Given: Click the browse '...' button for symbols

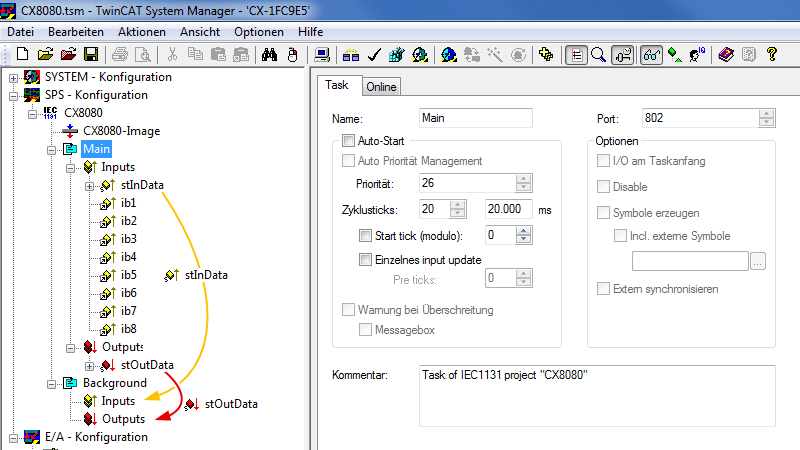Looking at the screenshot, I should (x=758, y=261).
